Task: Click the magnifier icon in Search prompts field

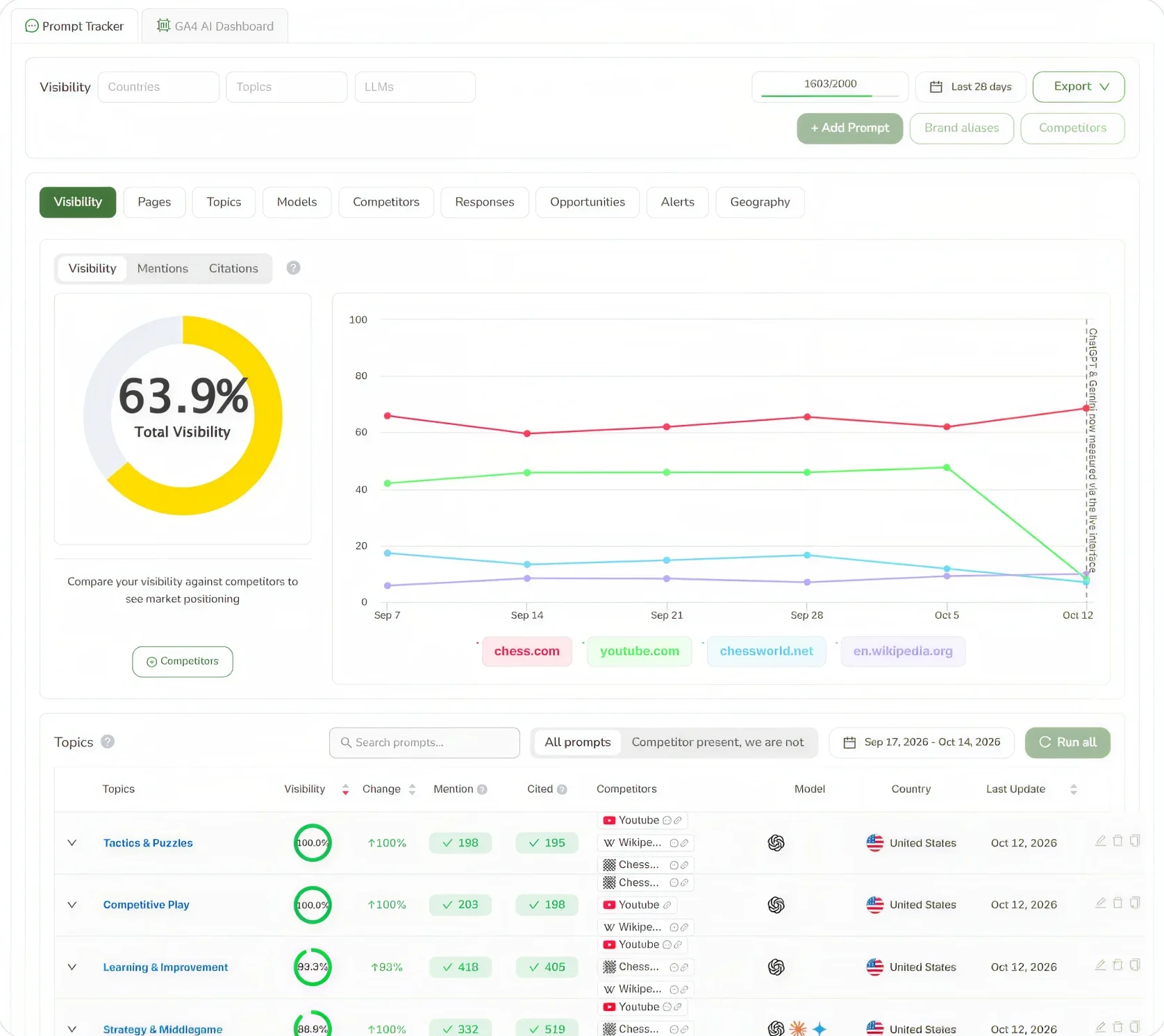Action: [346, 743]
